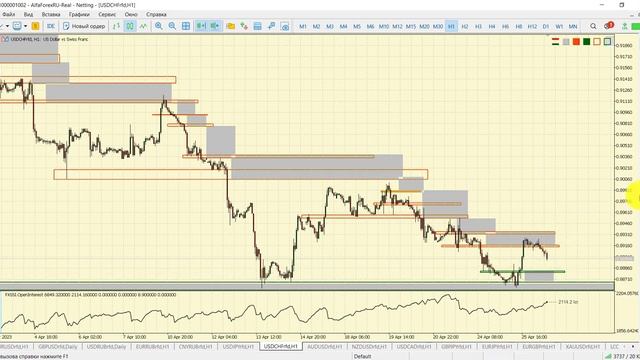Switch to W1 timeframe

(559, 26)
